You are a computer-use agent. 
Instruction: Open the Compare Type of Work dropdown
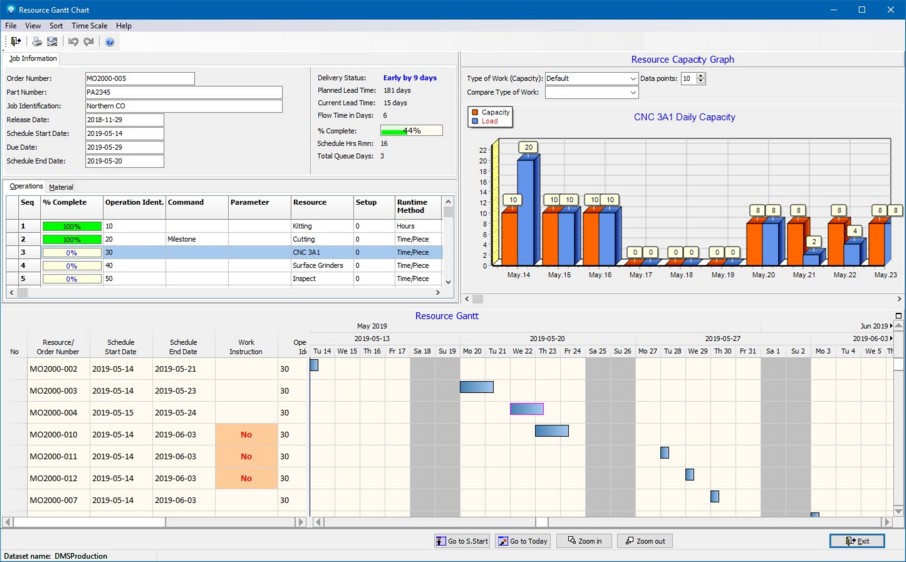pos(633,93)
